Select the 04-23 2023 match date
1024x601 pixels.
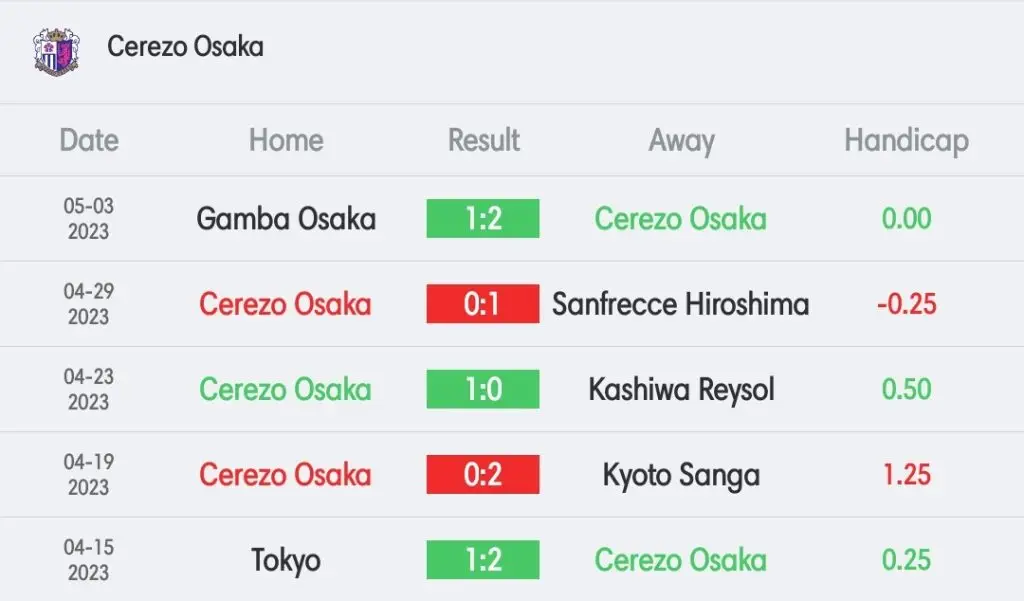(89, 389)
